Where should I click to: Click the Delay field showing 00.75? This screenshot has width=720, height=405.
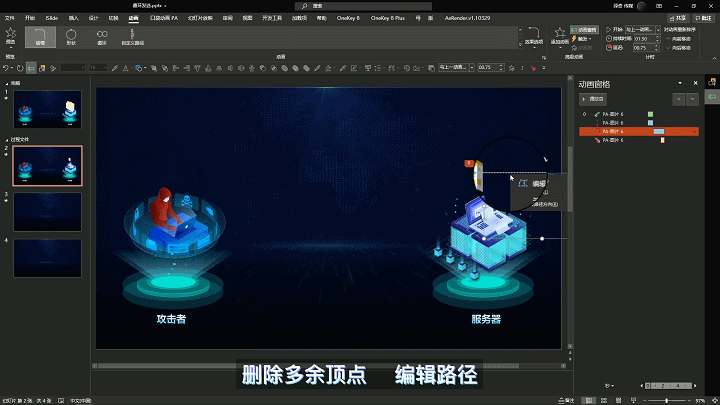(x=644, y=47)
